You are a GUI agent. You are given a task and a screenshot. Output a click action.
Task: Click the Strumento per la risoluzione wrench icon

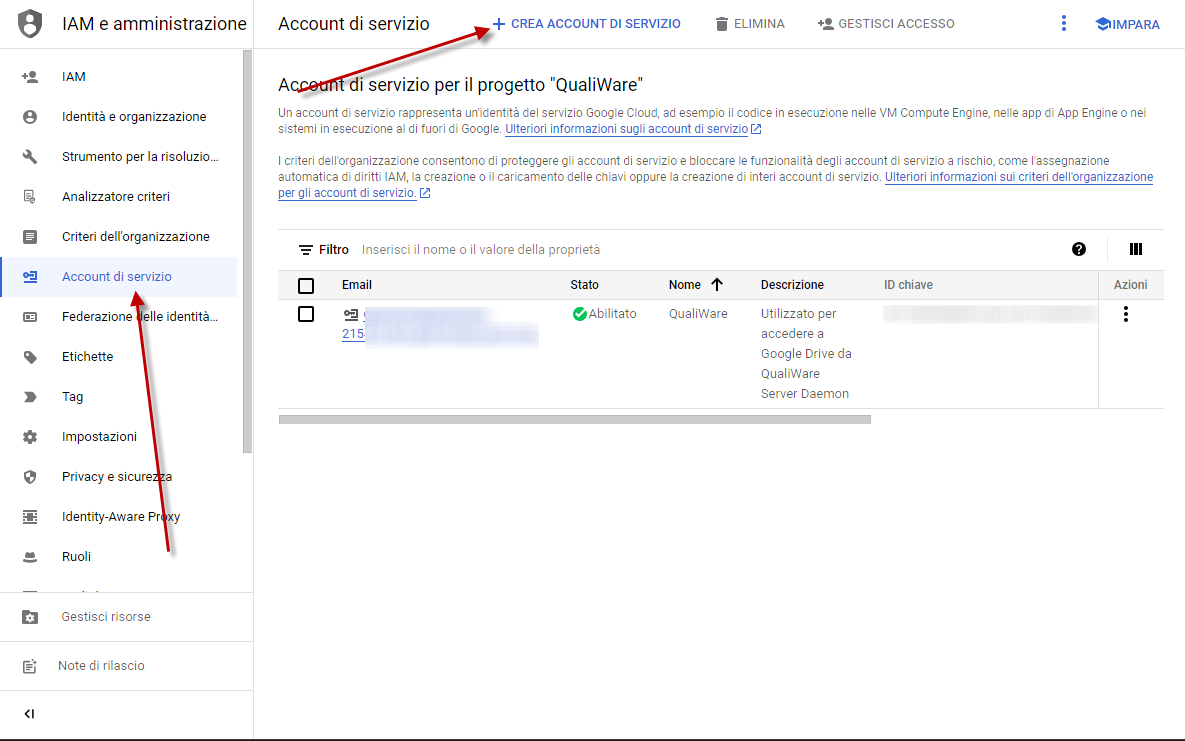click(x=30, y=157)
